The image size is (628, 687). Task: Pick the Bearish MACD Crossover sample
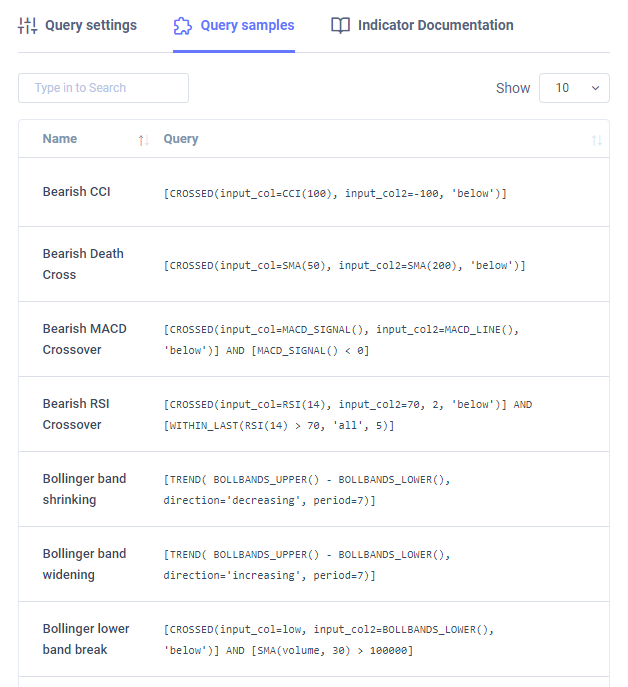[x=314, y=339]
